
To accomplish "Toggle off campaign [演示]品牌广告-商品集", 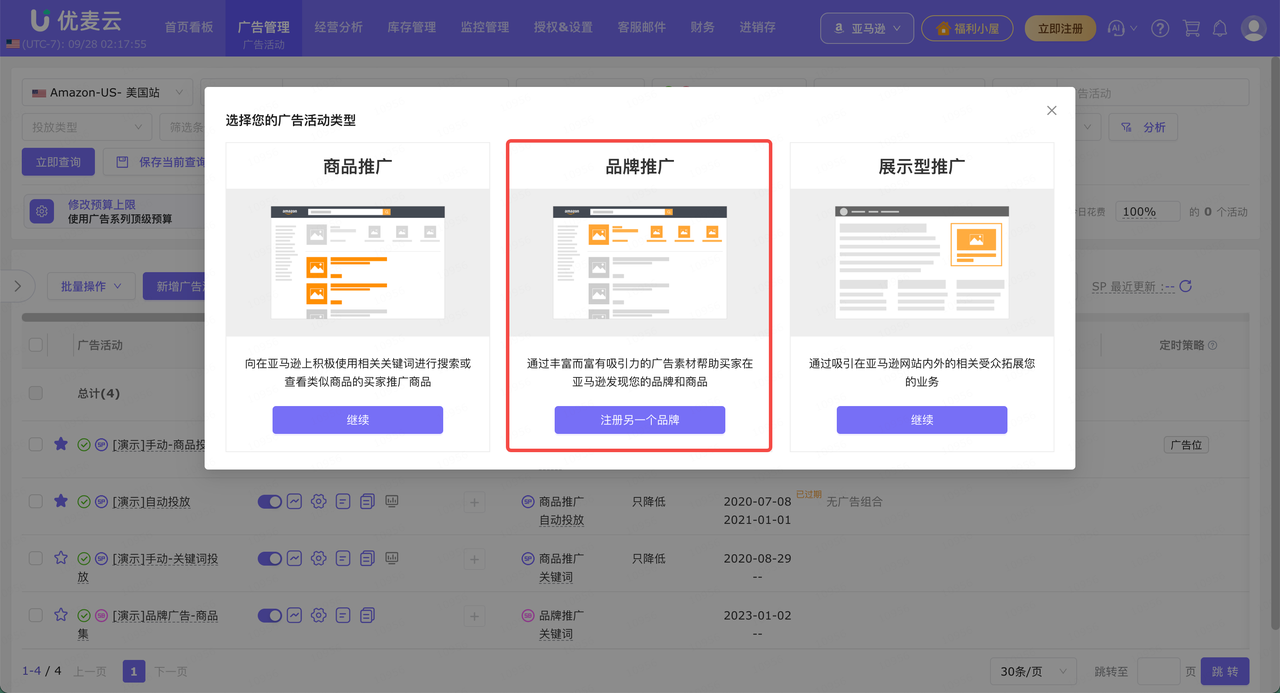I will click(270, 615).
